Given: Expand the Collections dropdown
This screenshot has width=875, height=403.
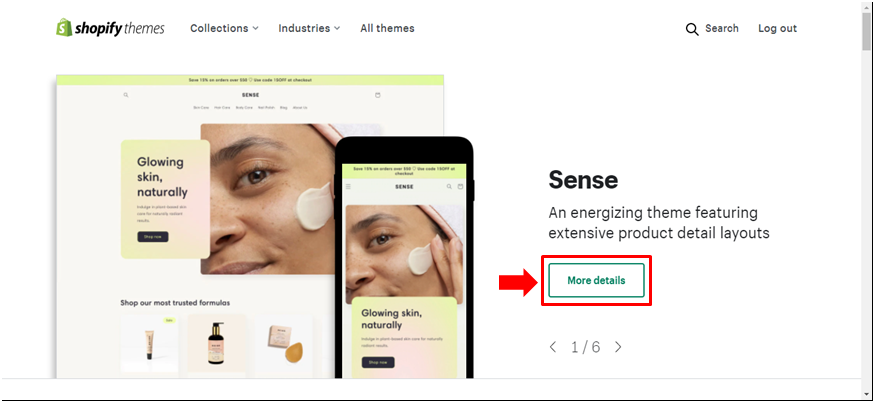Looking at the screenshot, I should [224, 28].
